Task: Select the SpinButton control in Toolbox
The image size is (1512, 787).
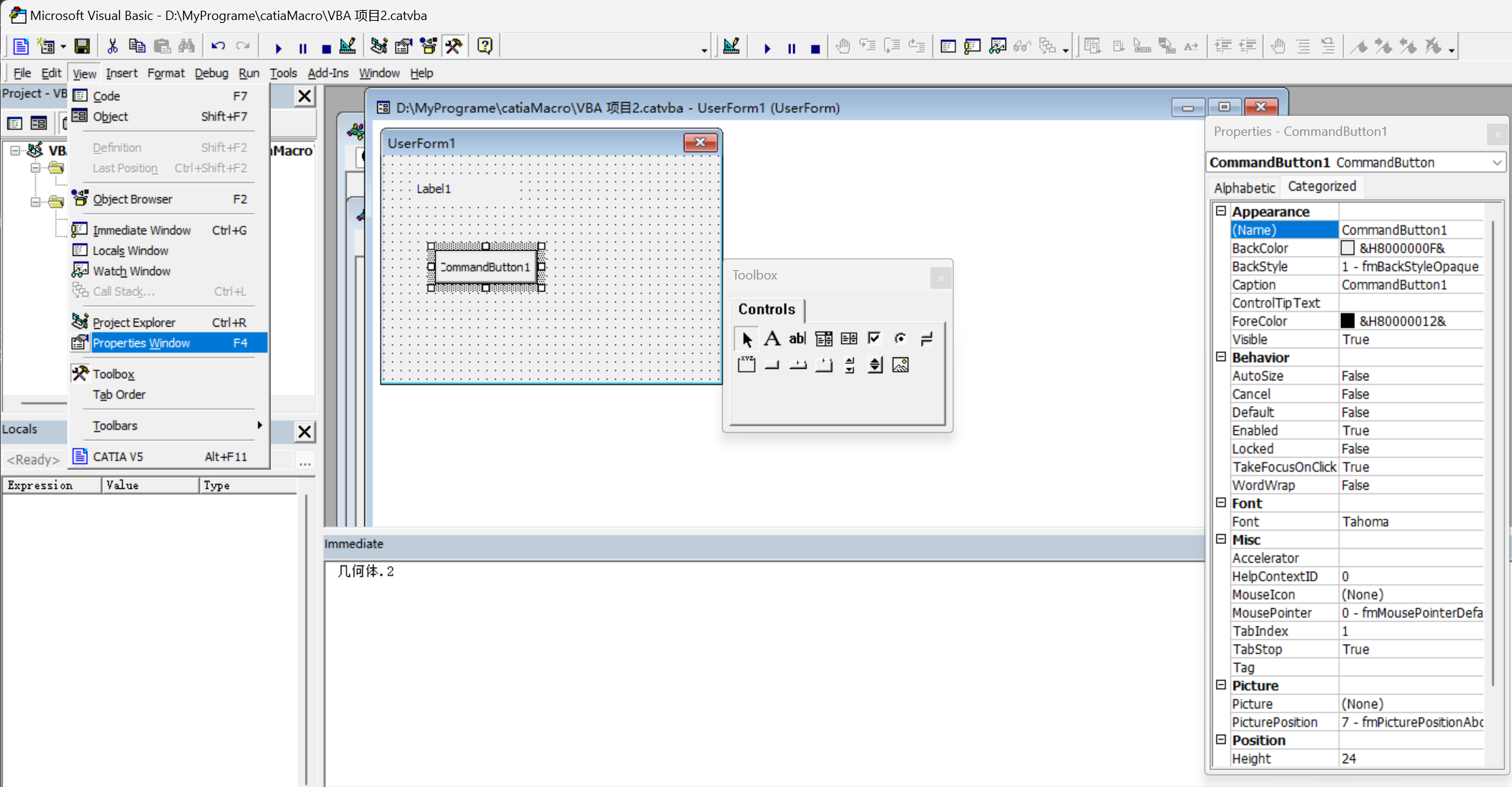Action: pos(875,365)
